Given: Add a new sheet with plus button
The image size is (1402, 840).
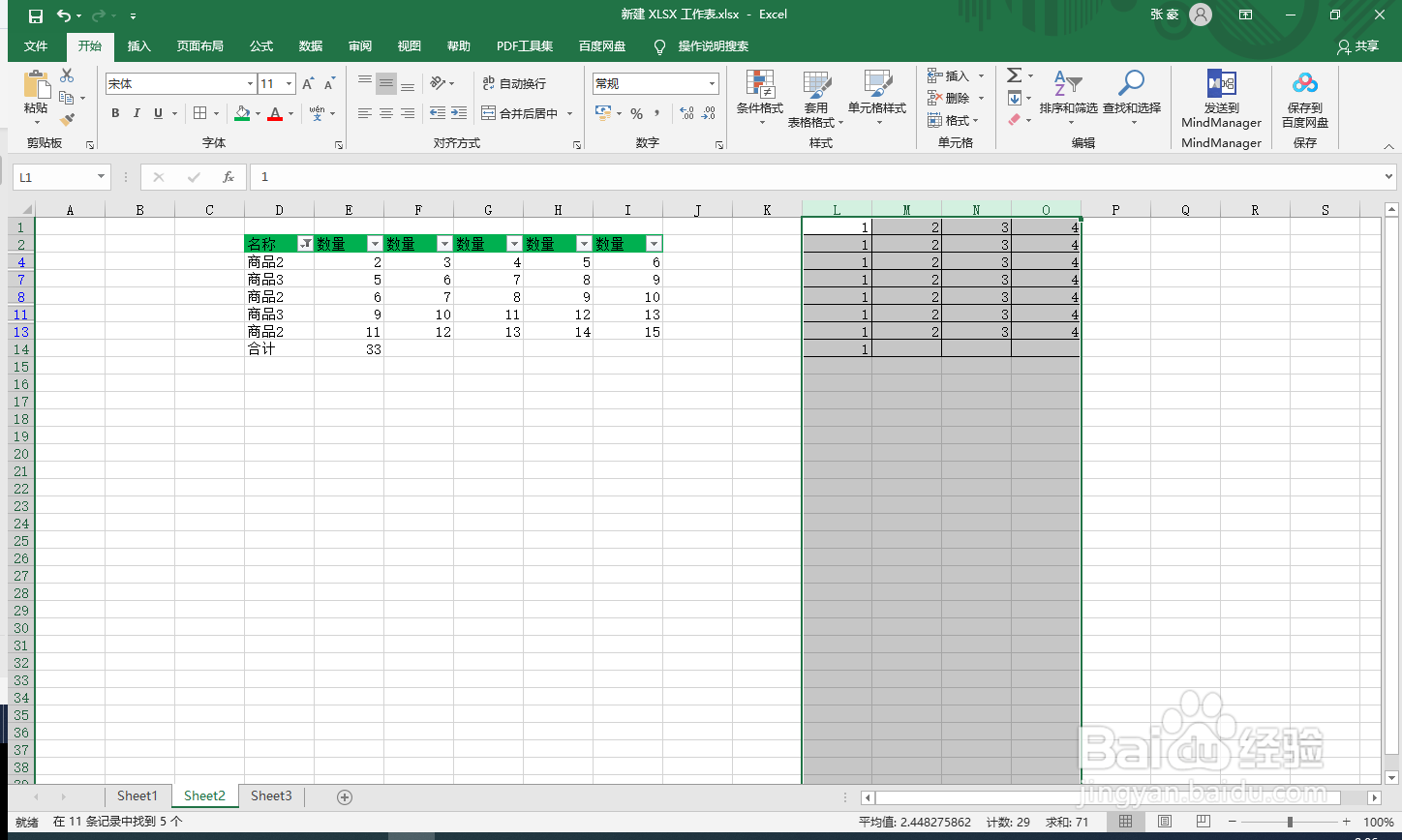Looking at the screenshot, I should tap(344, 797).
